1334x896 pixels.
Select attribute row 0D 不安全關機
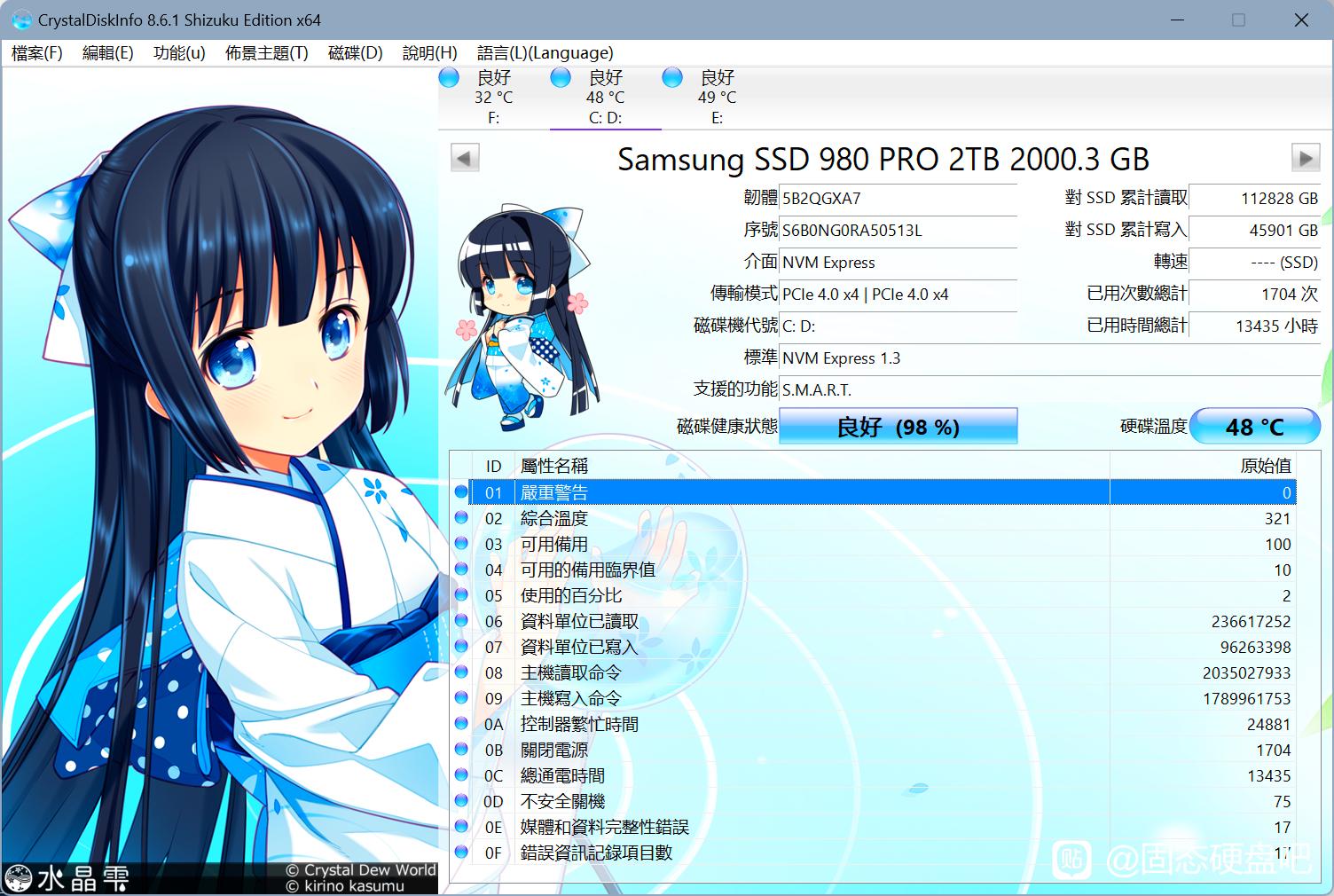tap(874, 801)
